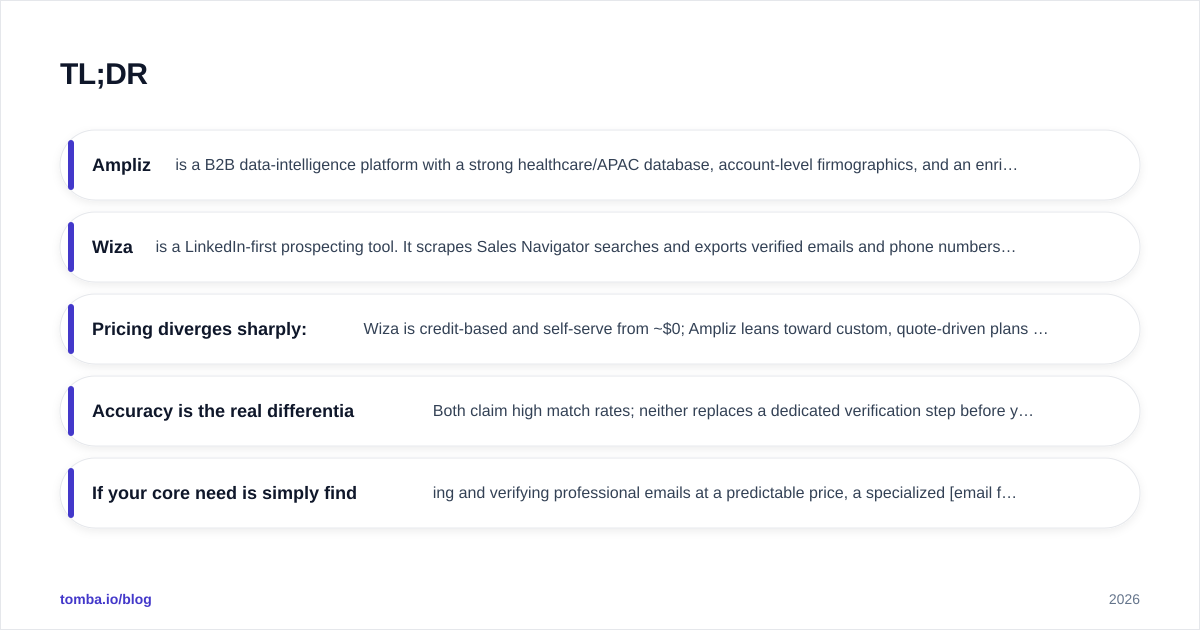
Task: Click the purple accent bar beside Ampliz
Action: point(71,165)
